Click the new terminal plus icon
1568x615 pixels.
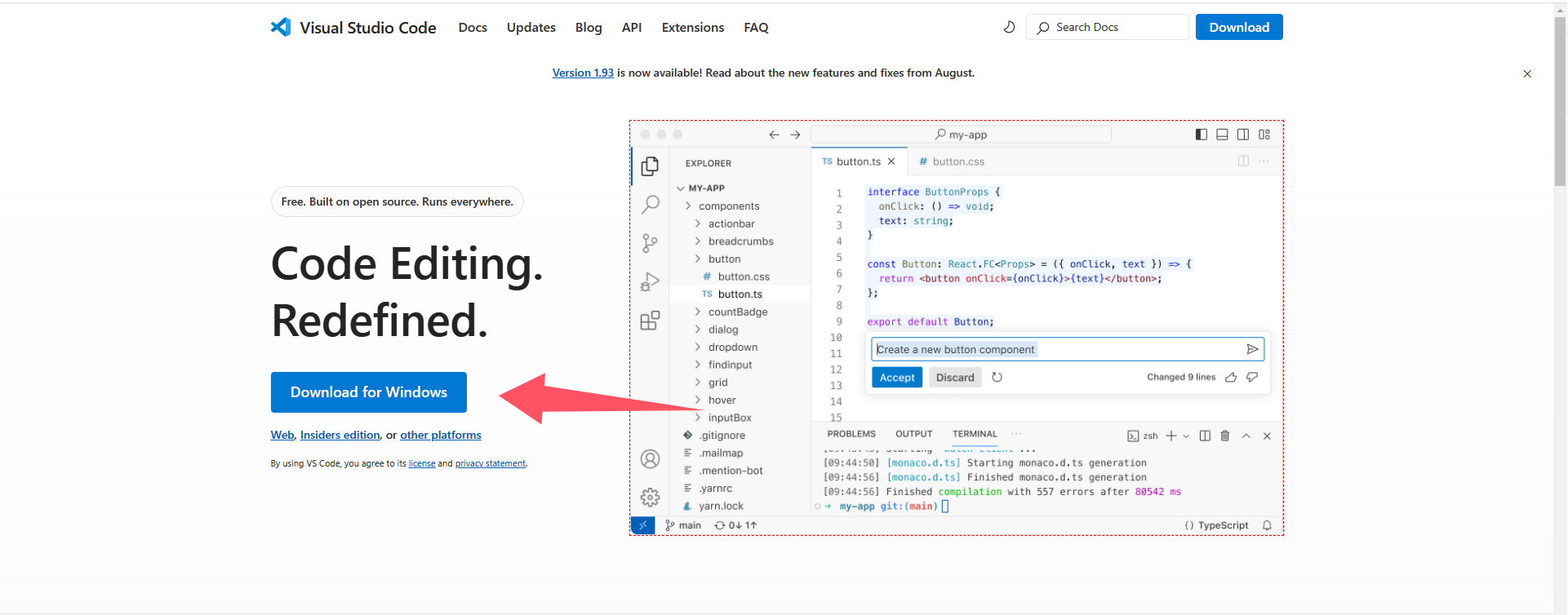coord(1171,436)
